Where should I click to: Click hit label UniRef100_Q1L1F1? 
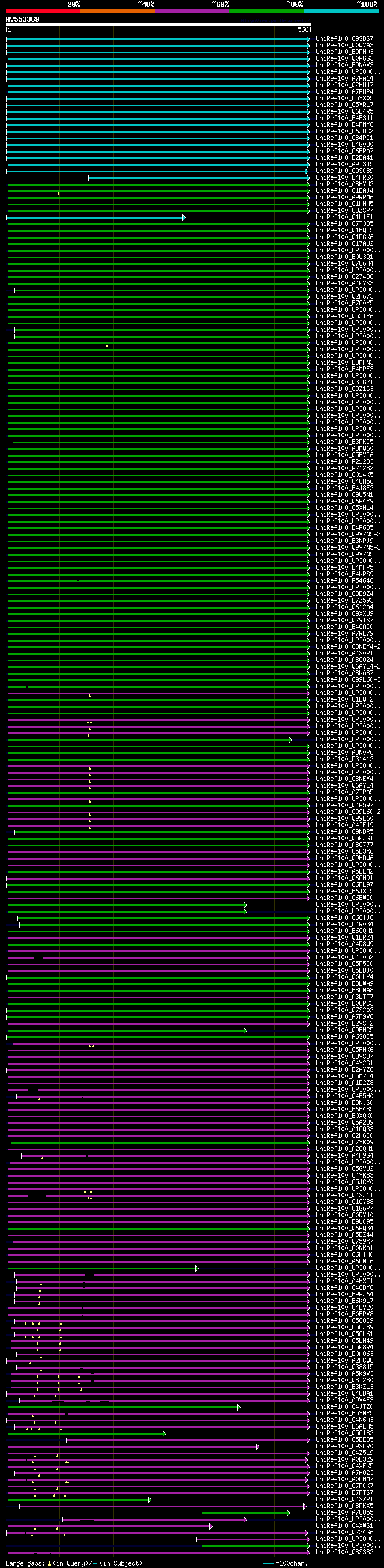point(344,217)
